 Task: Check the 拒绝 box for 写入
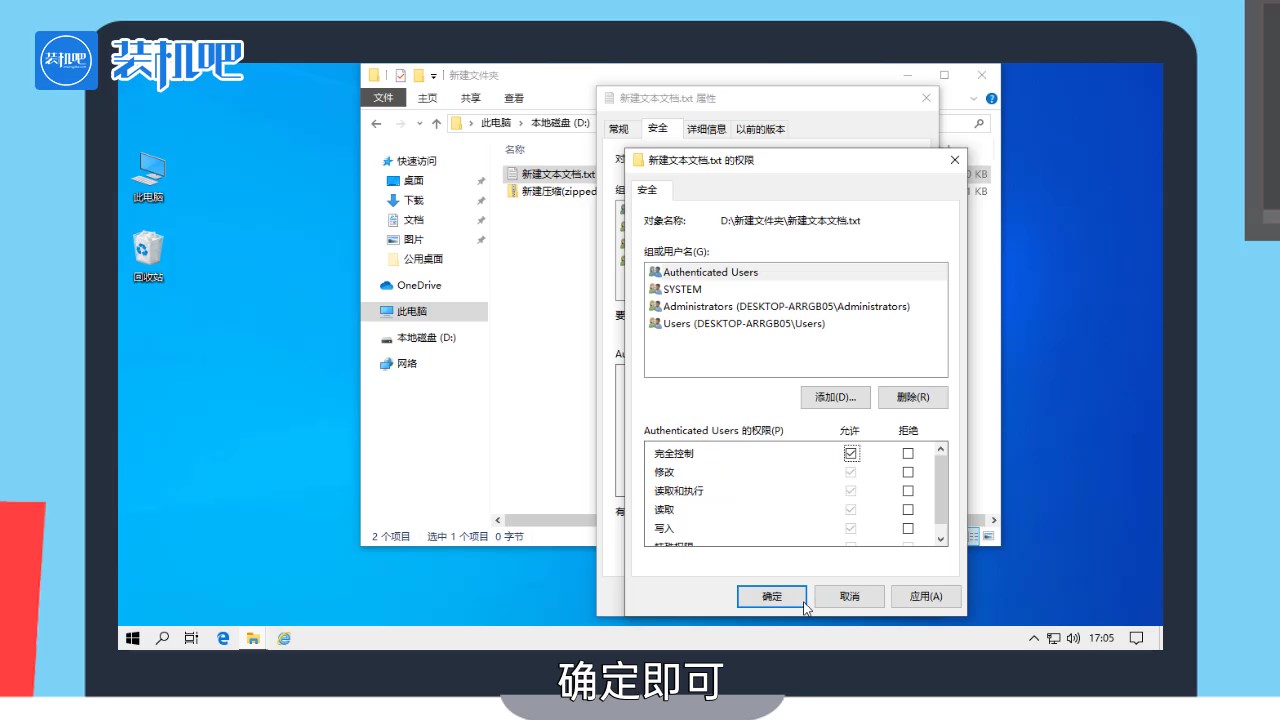pyautogui.click(x=907, y=528)
